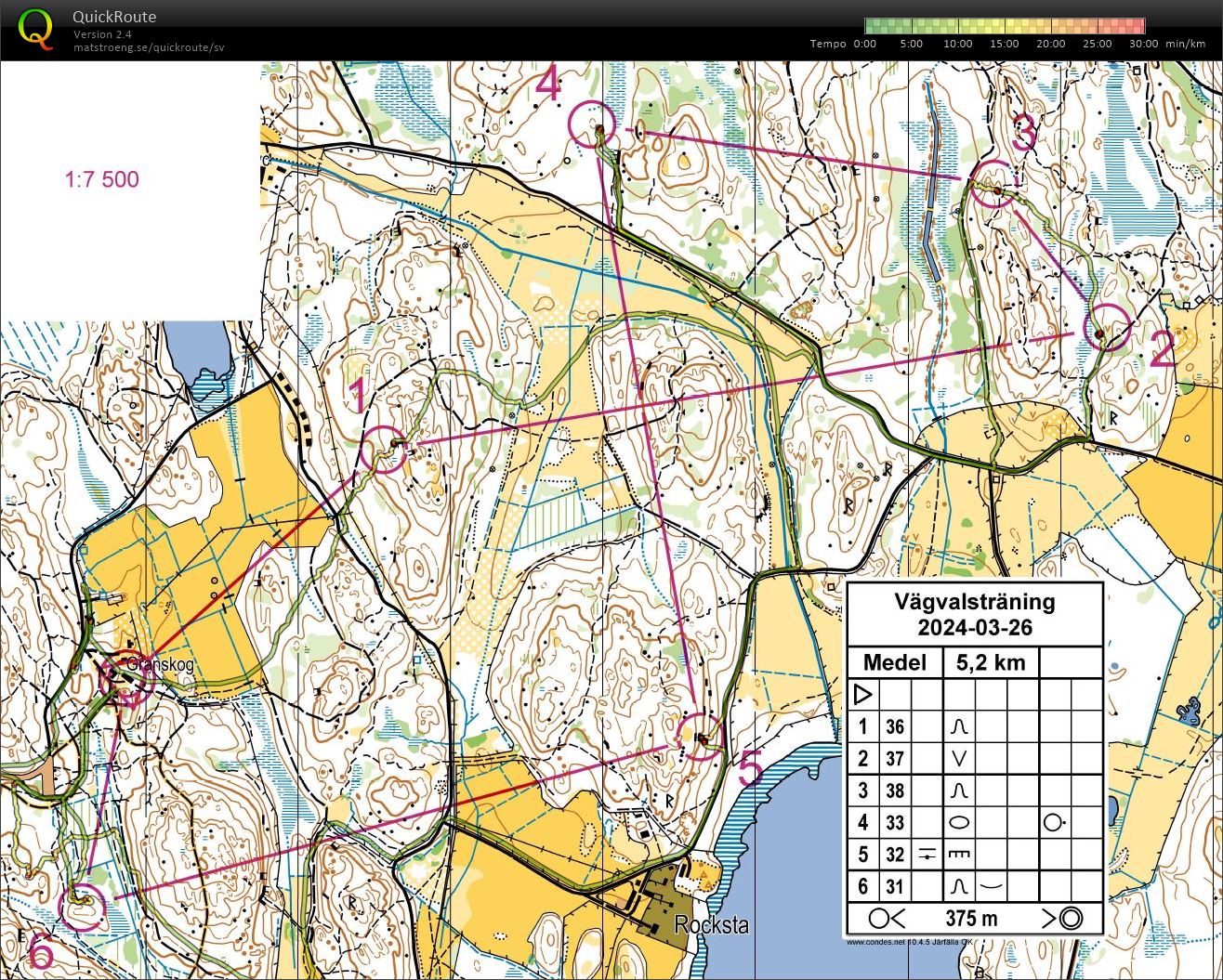The height and width of the screenshot is (980, 1223).
Task: Click control circle 6 on the map
Action: tap(83, 907)
